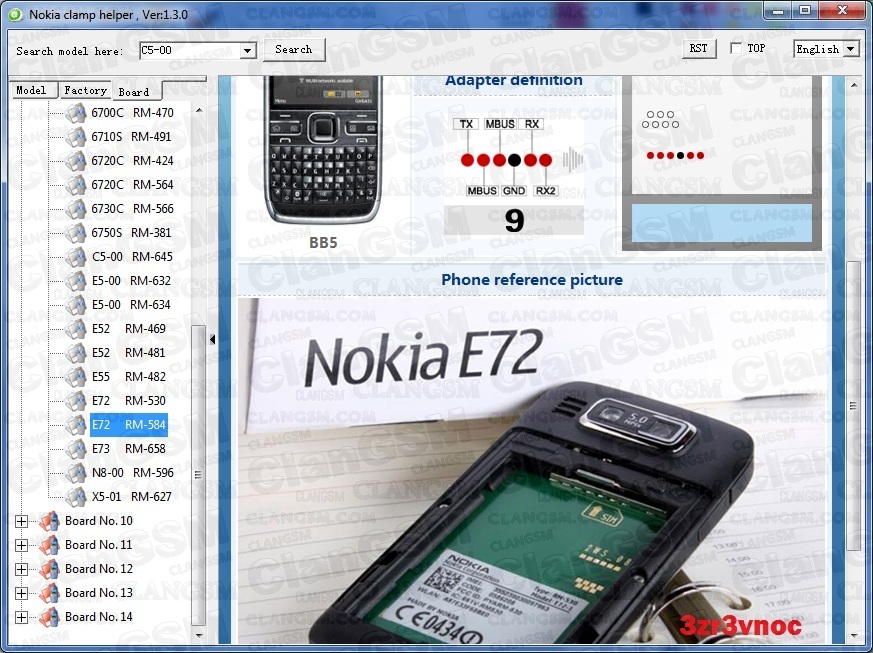Select 6710S RM-491 in the tree
The height and width of the screenshot is (653, 873).
pos(131,137)
